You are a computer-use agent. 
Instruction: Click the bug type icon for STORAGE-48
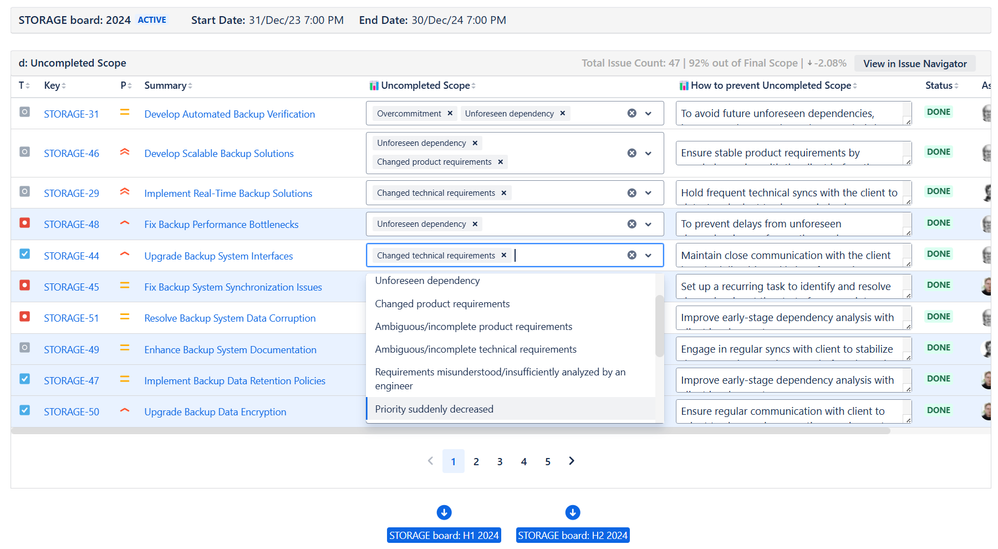pyautogui.click(x=24, y=223)
